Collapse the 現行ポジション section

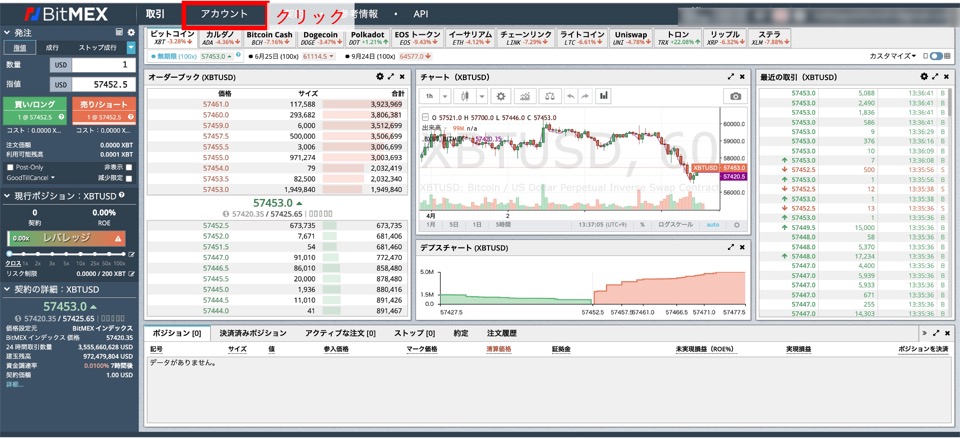(x=8, y=196)
